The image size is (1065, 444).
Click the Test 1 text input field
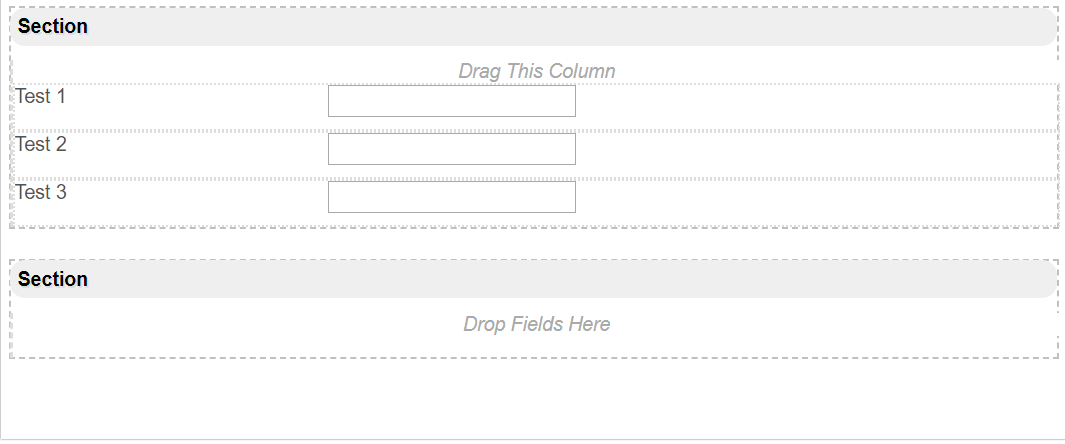(451, 101)
